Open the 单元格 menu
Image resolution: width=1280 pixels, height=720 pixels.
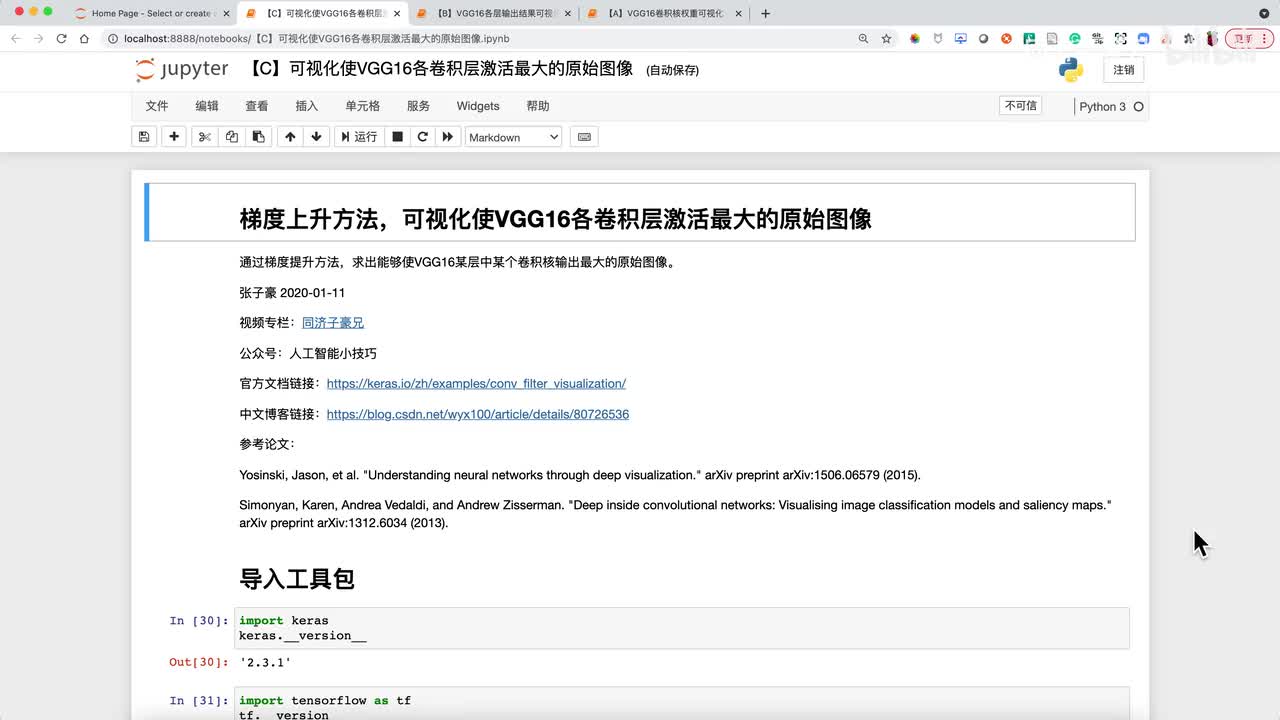[363, 106]
